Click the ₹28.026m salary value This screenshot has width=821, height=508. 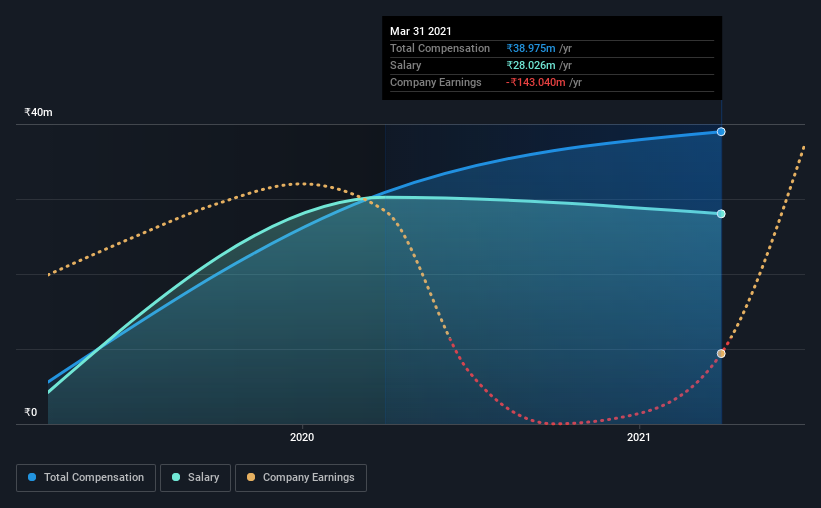[x=531, y=65]
